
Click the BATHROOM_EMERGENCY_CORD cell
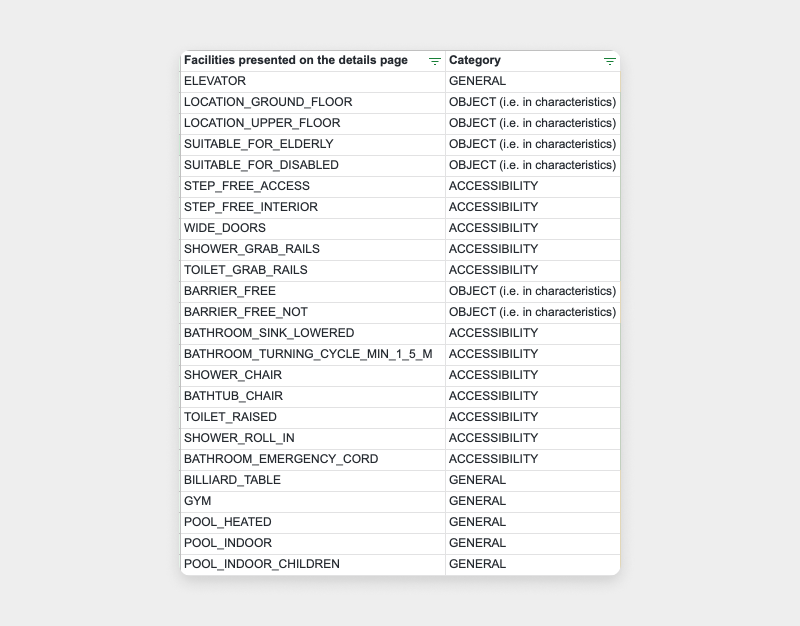point(313,459)
